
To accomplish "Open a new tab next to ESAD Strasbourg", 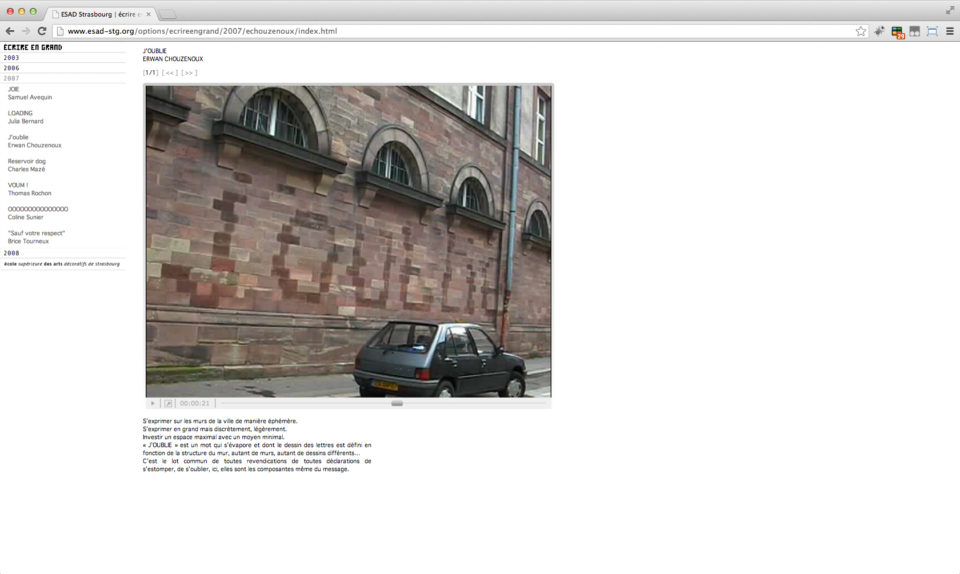I will coord(167,14).
